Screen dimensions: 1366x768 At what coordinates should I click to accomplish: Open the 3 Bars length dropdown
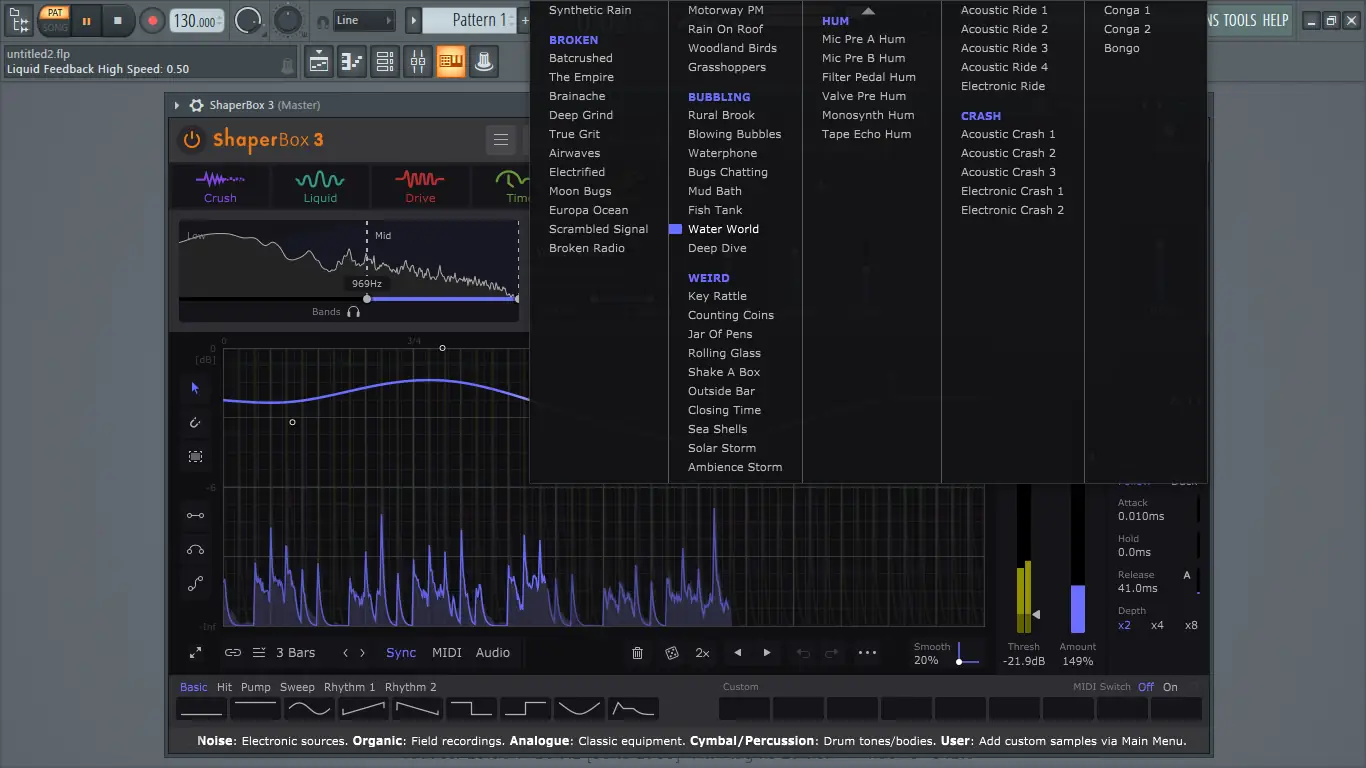pos(295,653)
